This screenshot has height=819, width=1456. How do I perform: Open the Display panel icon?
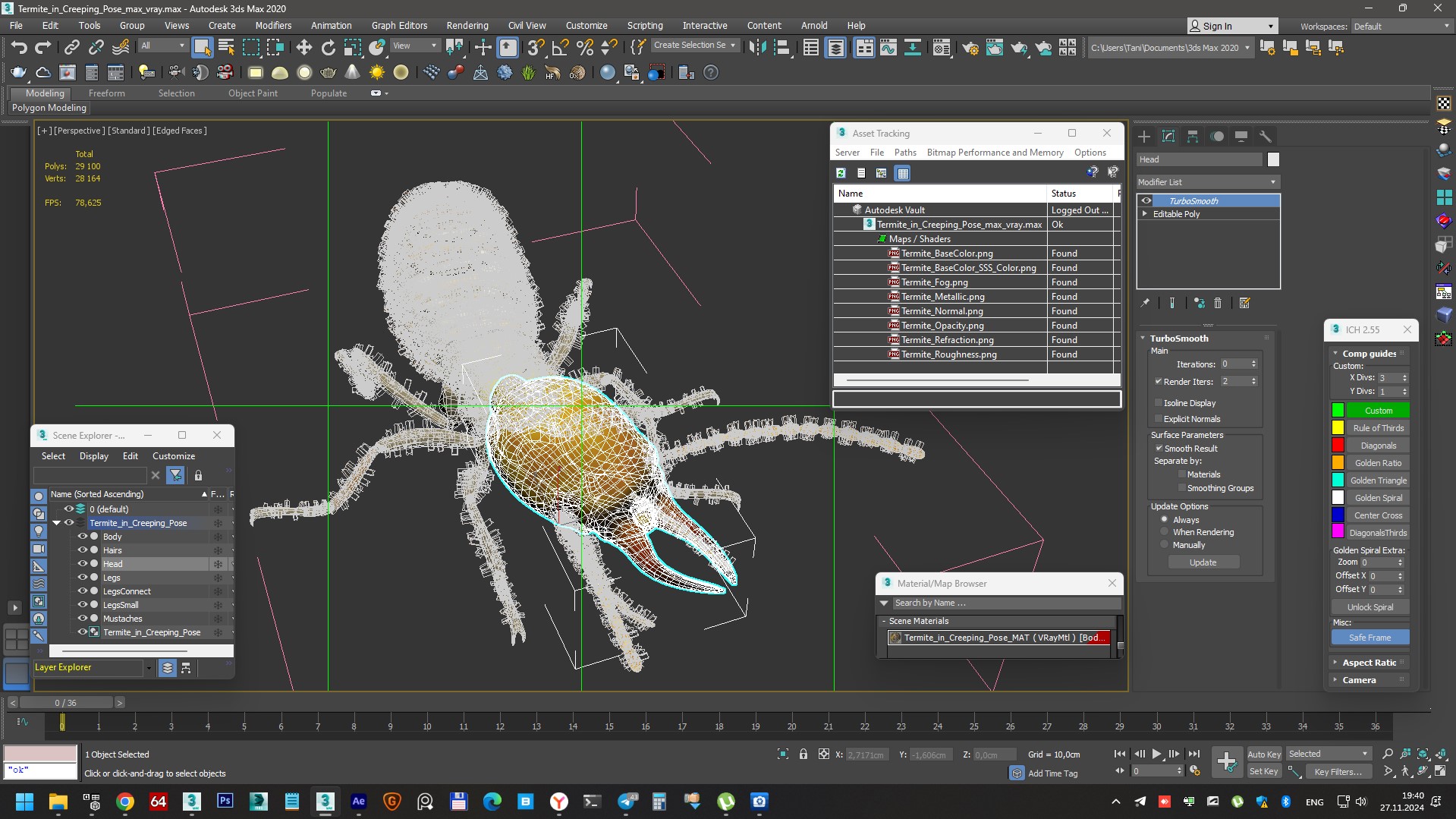pyautogui.click(x=1241, y=137)
